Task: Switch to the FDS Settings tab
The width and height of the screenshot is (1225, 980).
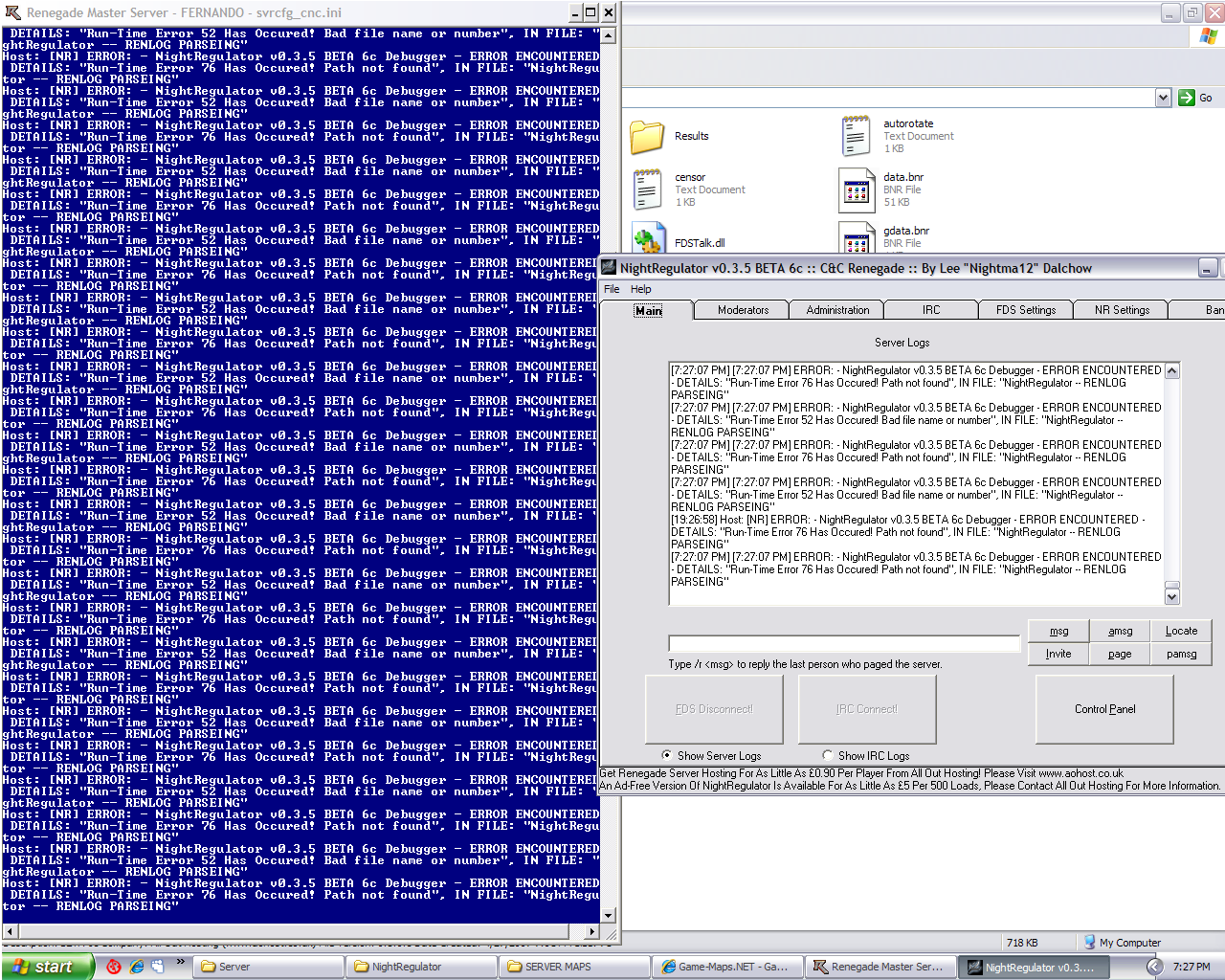Action: pyautogui.click(x=1025, y=310)
